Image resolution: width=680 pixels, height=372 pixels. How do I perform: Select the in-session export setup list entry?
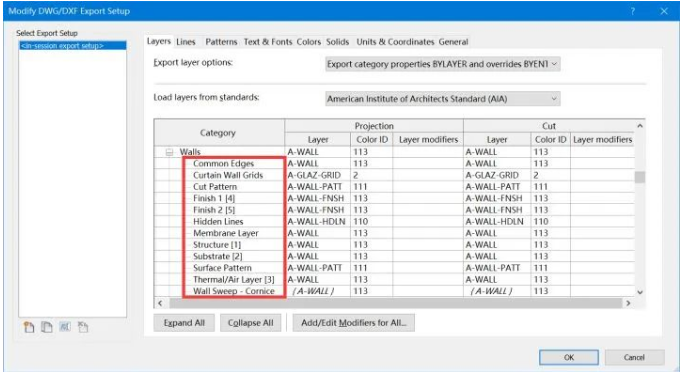click(73, 46)
